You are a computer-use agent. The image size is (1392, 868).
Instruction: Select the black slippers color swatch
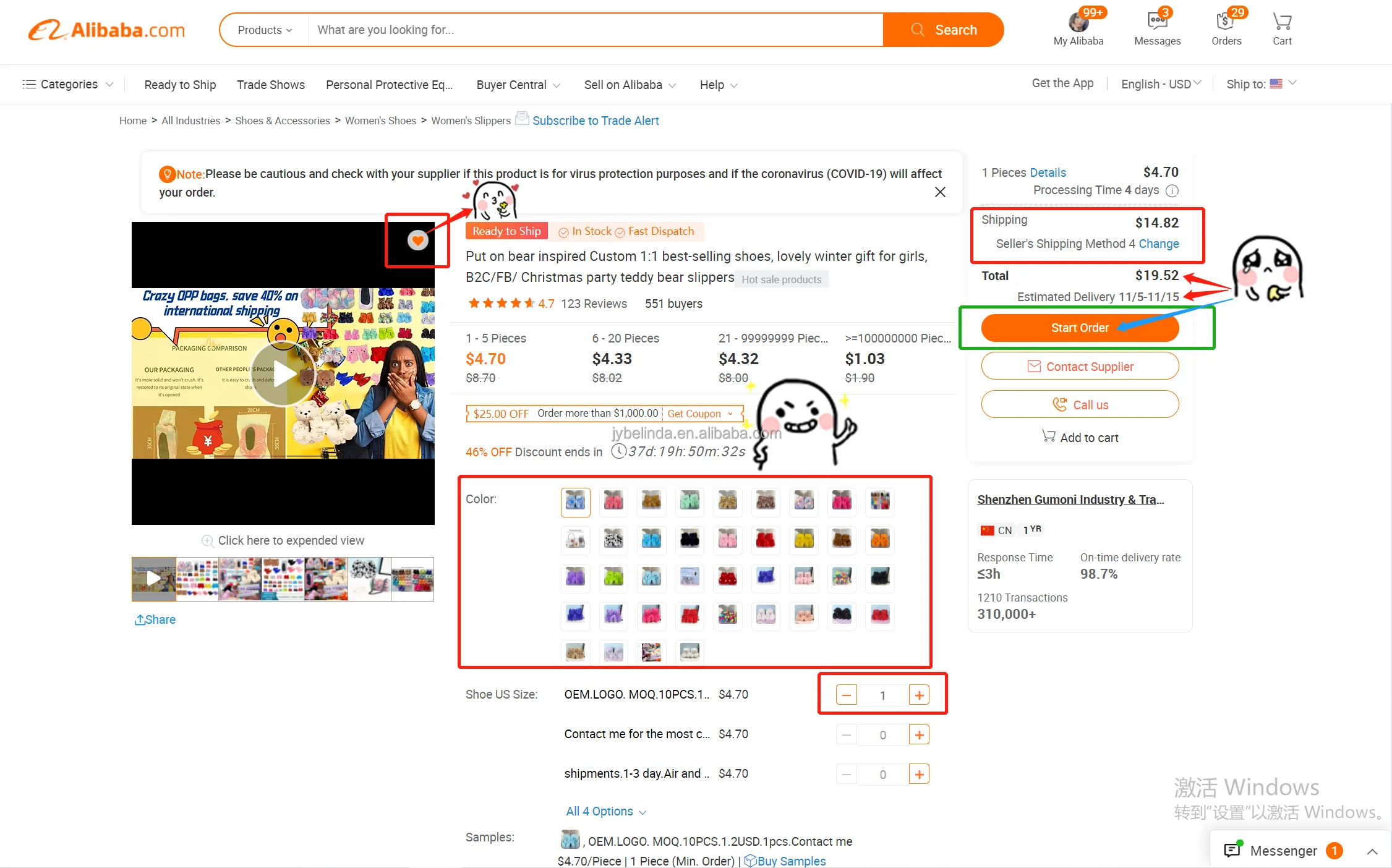tap(690, 539)
